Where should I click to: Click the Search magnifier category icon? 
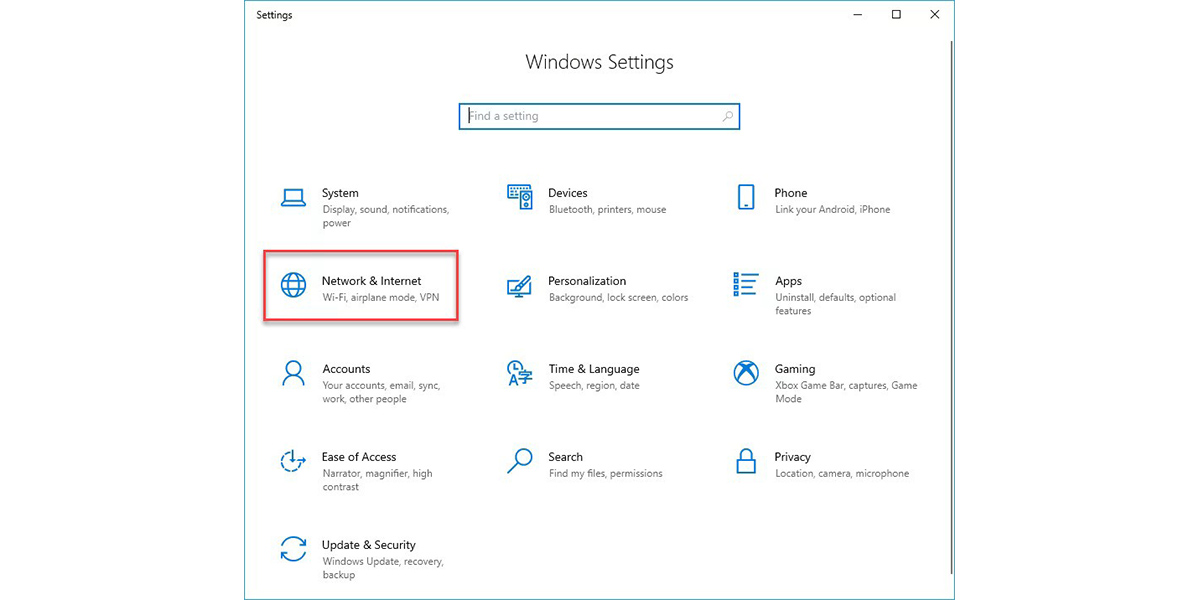pos(520,460)
